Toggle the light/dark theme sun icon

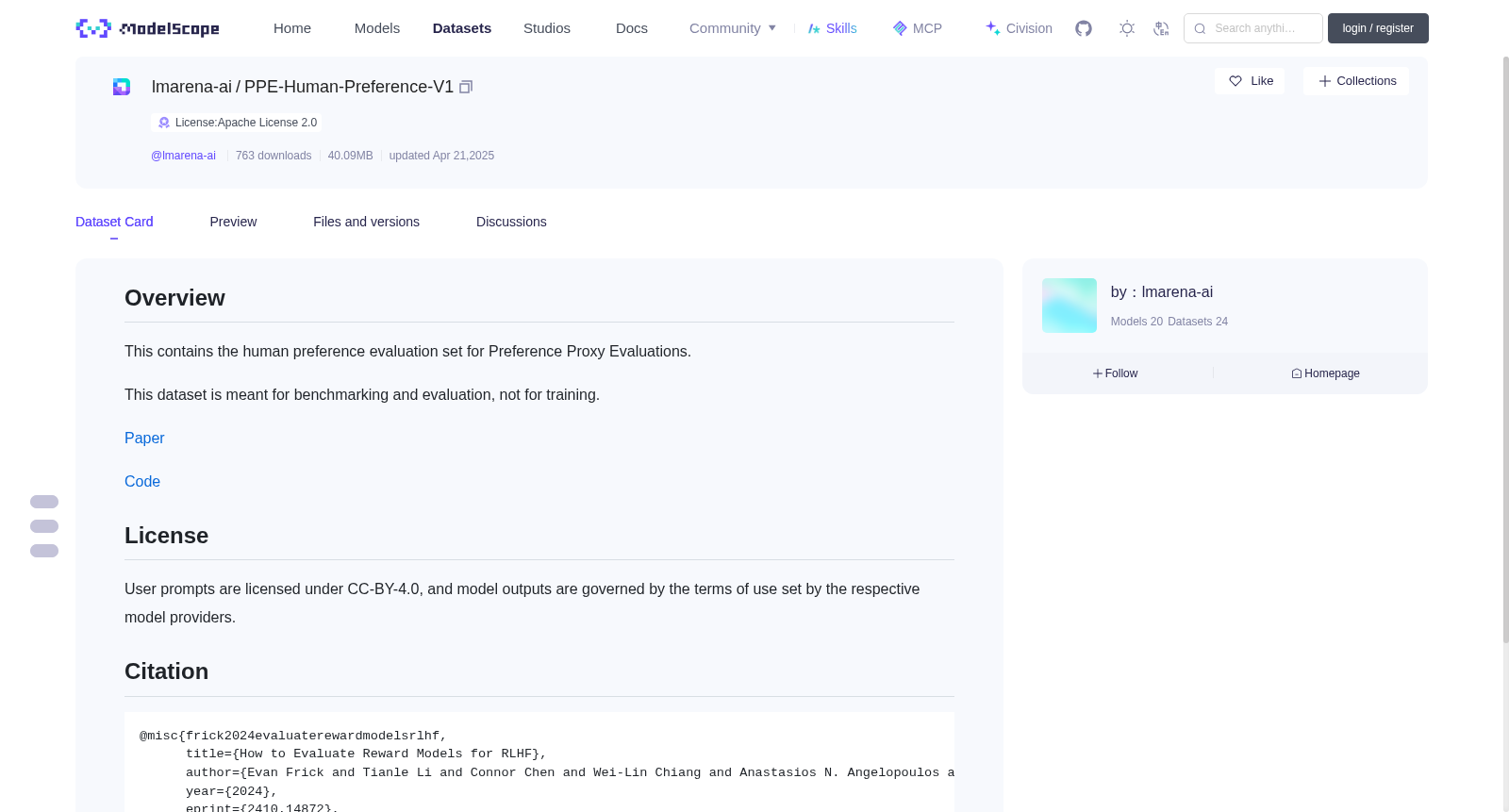[1127, 28]
